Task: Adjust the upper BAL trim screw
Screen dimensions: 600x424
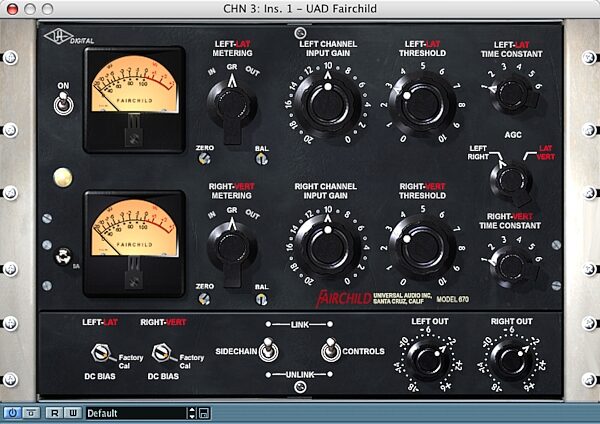Action: point(262,159)
